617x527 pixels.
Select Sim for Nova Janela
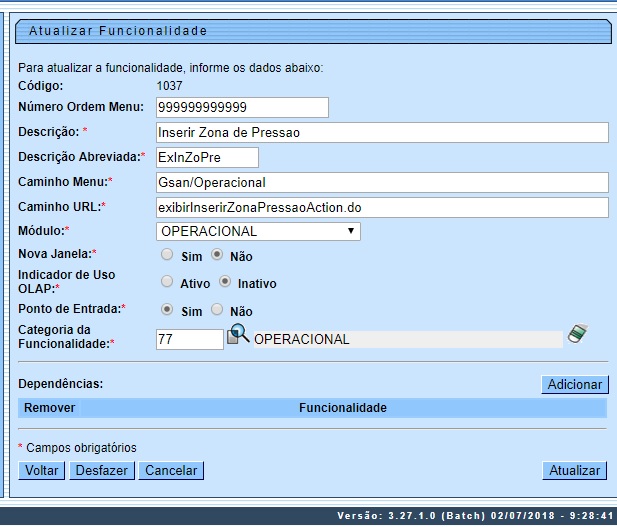coord(167,256)
